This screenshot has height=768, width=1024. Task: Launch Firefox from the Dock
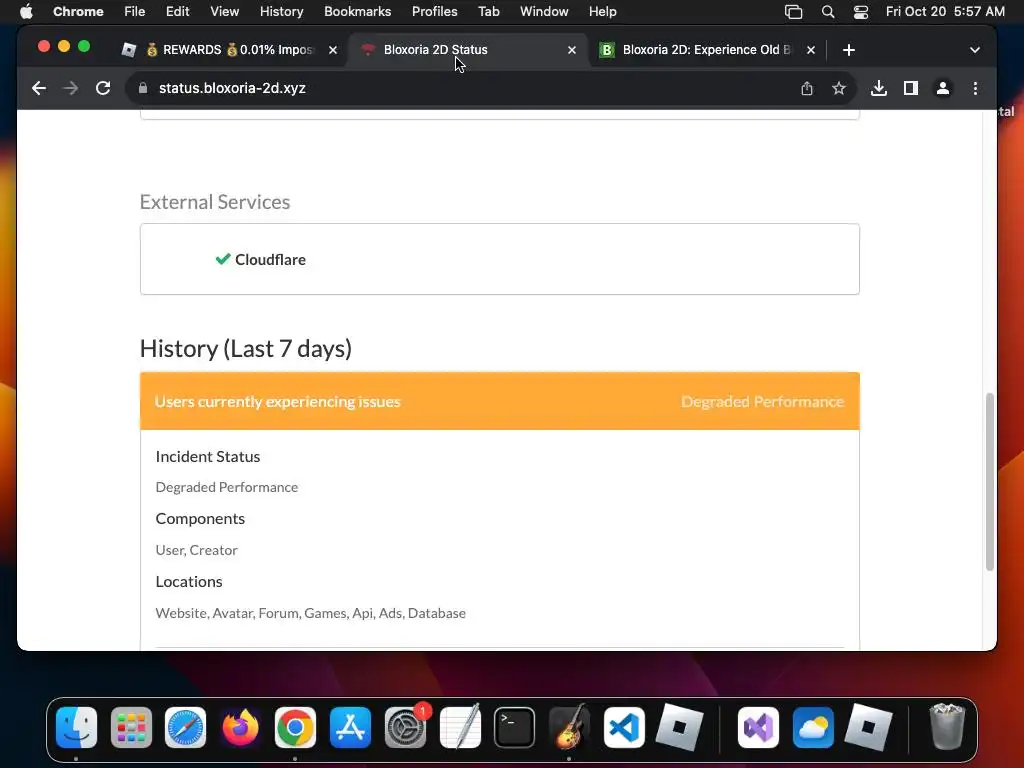(240, 727)
